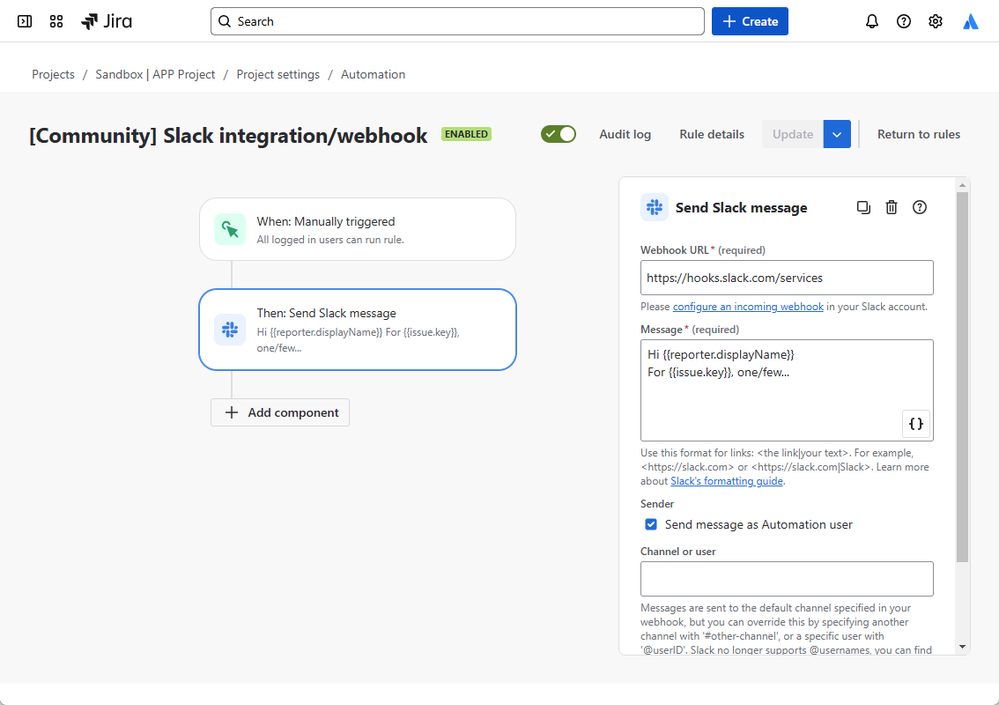Open help via the panel question mark icon
Viewport: 999px width, 705px height.
click(919, 207)
